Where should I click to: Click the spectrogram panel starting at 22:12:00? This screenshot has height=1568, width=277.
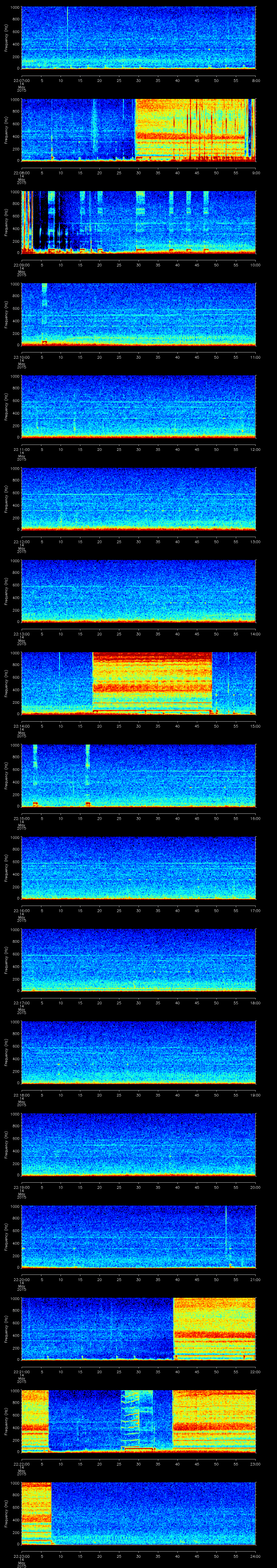point(138,499)
